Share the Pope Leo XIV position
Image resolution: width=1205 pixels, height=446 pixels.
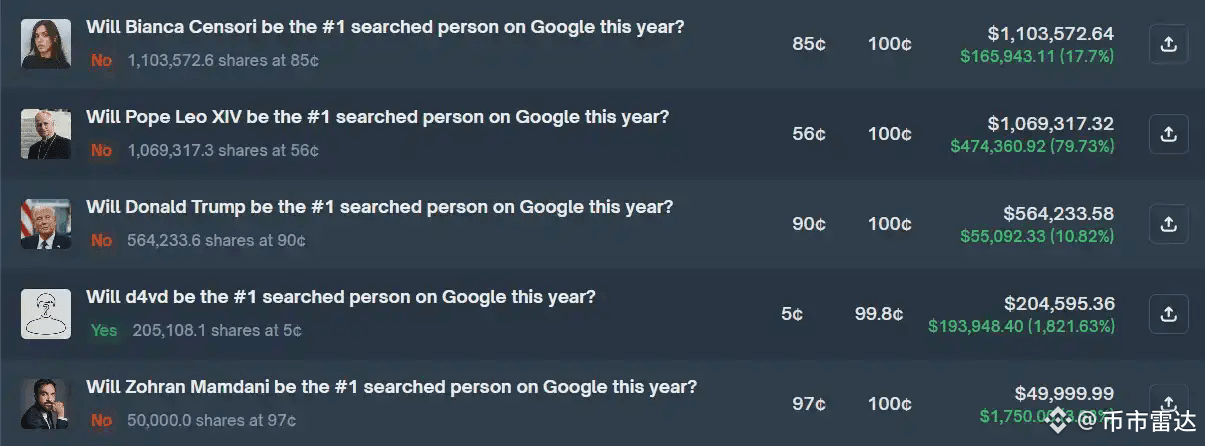coord(1168,134)
